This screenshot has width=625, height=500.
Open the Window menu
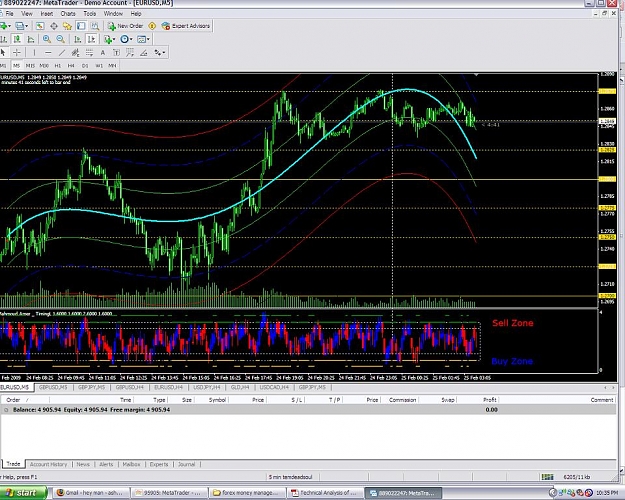click(x=113, y=14)
